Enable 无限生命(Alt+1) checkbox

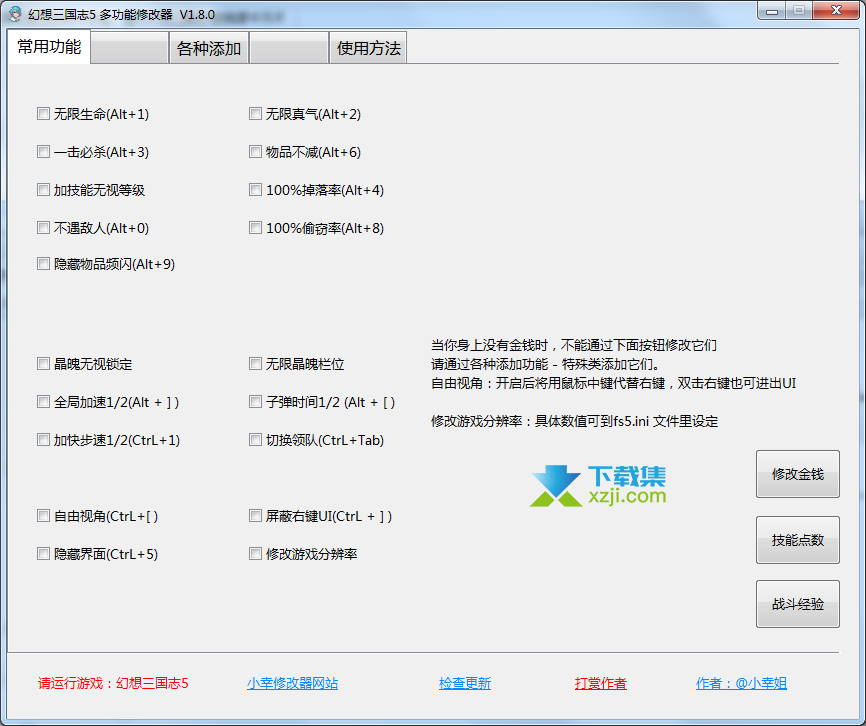[x=43, y=114]
